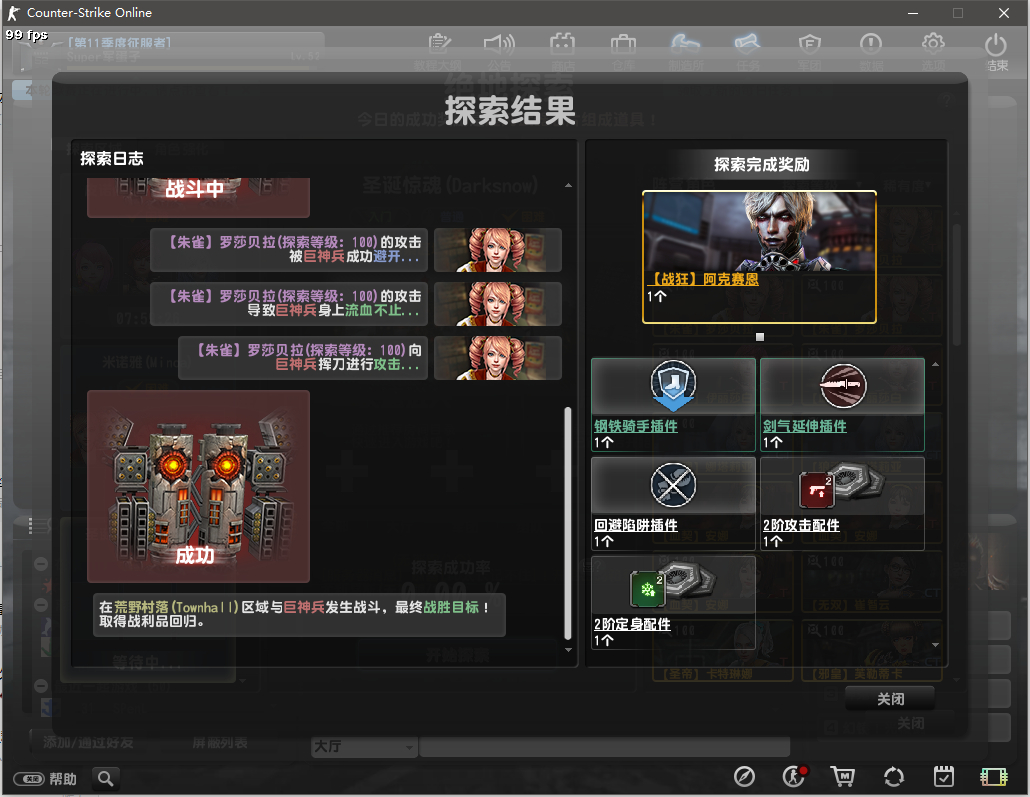1030x797 pixels.
Task: Click the character icon with red notification dot
Action: [x=794, y=777]
